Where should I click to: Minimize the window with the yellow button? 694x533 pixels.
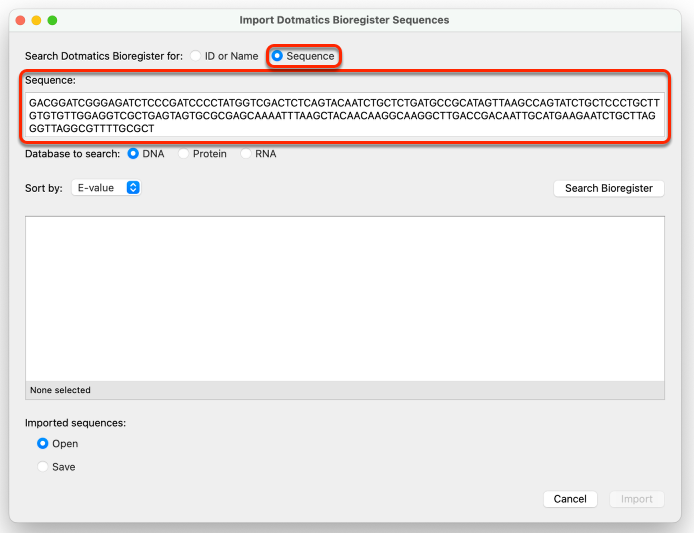pos(36,20)
